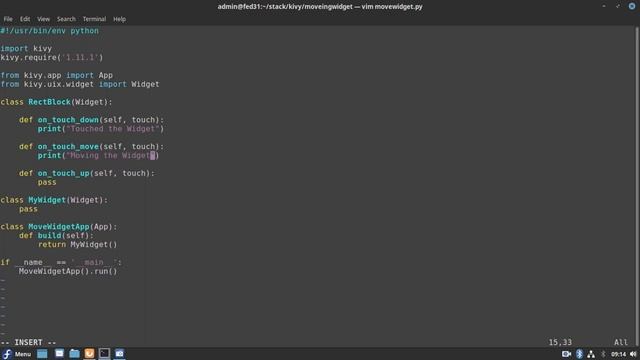Click the shebang line '#!/usr/bin/env python'
The height and width of the screenshot is (360, 640).
click(49, 31)
